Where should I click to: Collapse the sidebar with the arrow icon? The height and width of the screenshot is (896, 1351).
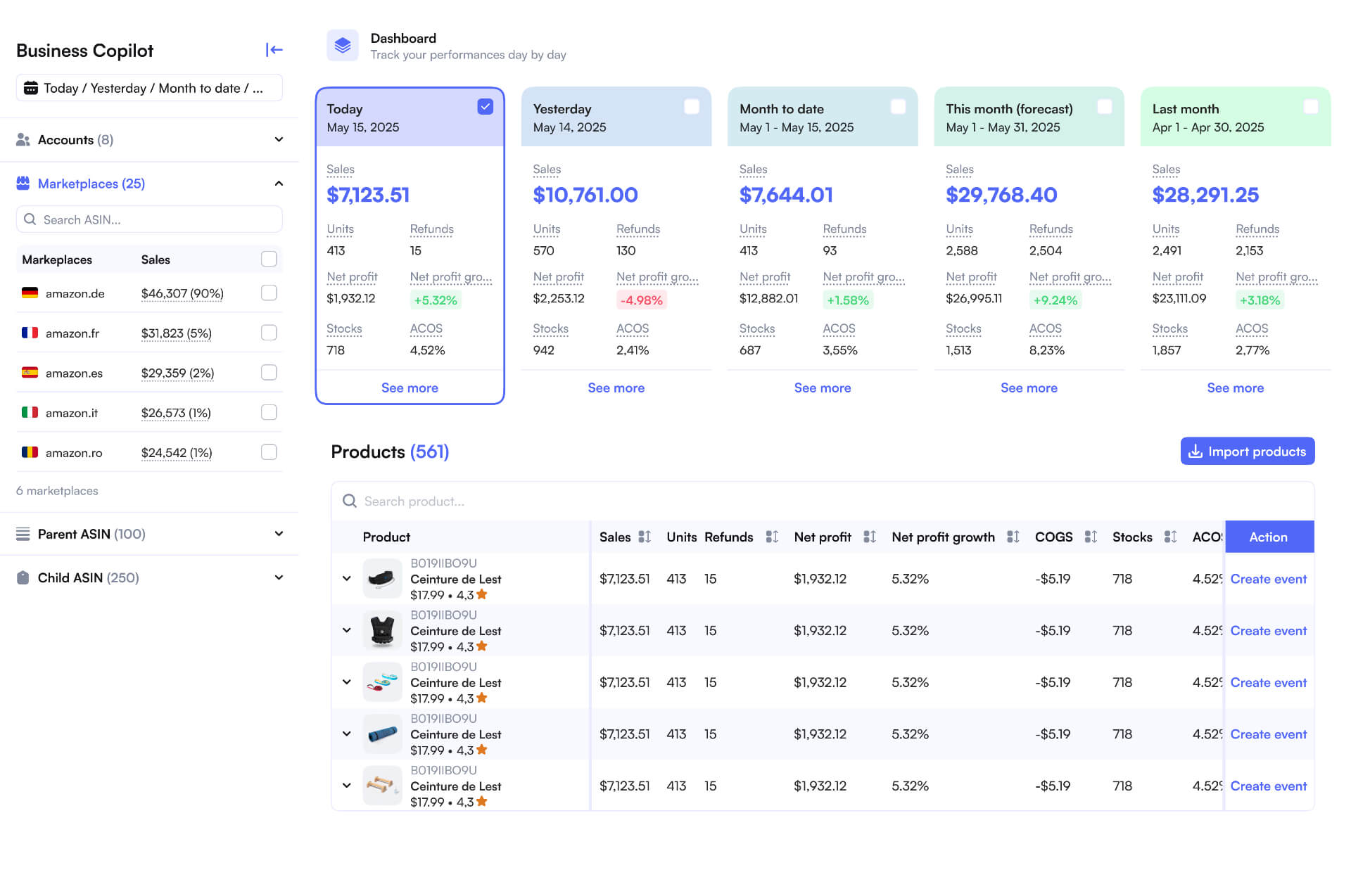[x=274, y=50]
